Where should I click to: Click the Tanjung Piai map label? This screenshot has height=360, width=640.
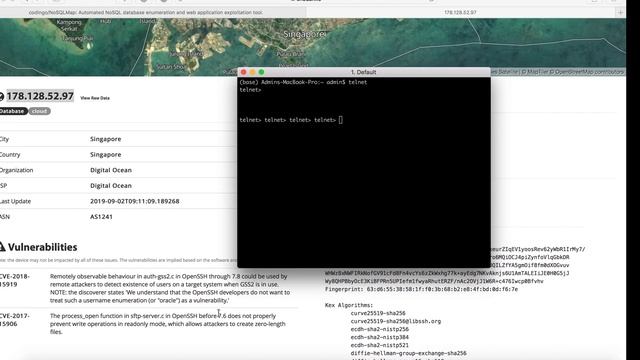[x=78, y=38]
